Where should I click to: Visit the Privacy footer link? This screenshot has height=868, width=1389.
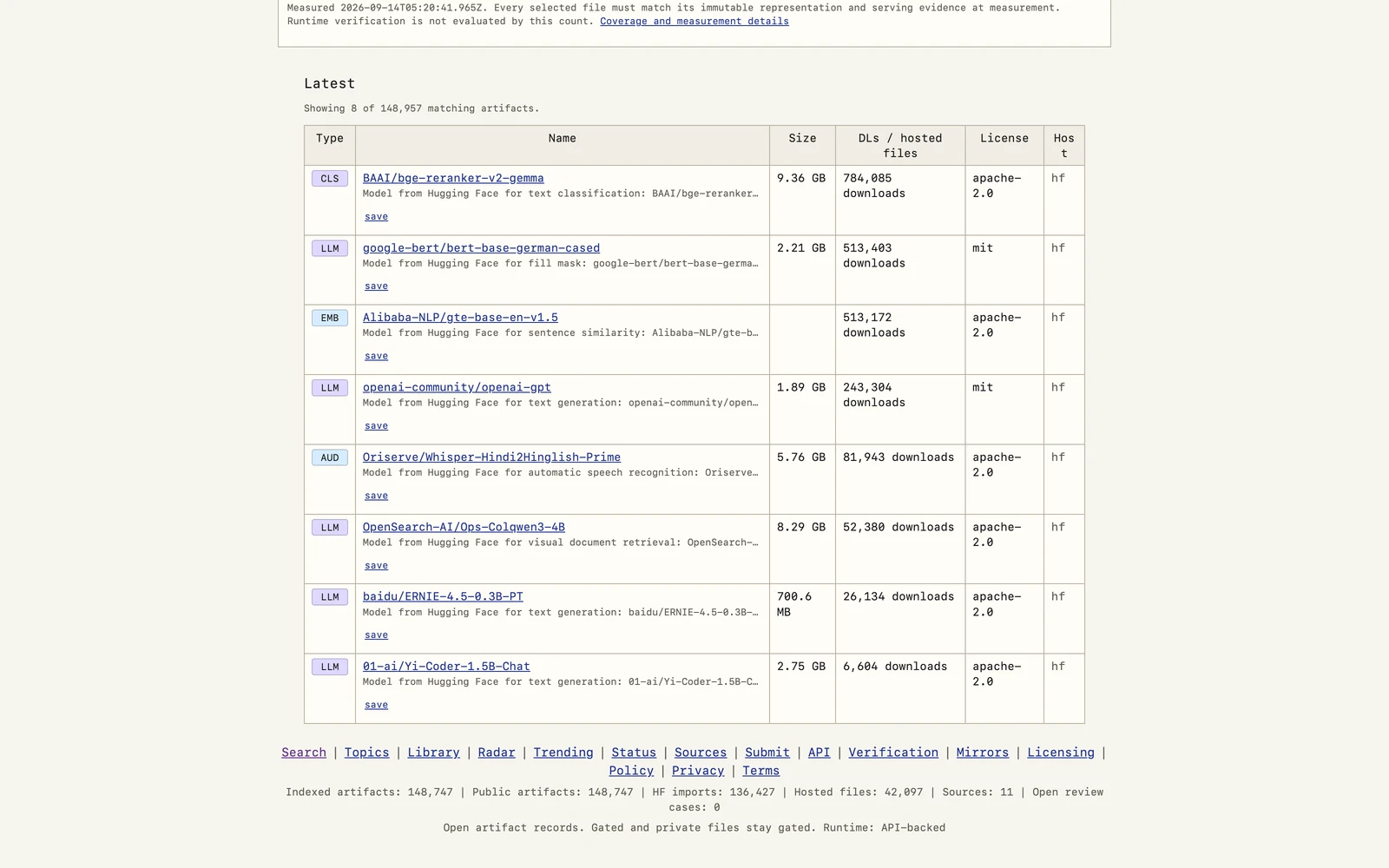[x=698, y=771]
